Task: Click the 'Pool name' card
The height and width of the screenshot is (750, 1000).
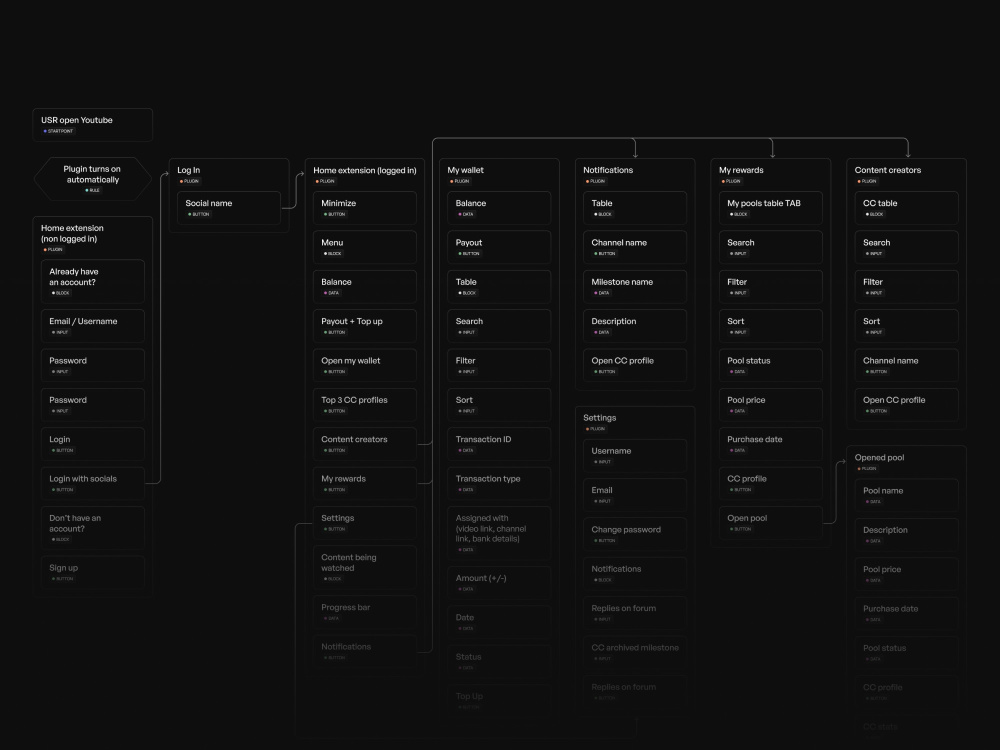Action: click(907, 496)
